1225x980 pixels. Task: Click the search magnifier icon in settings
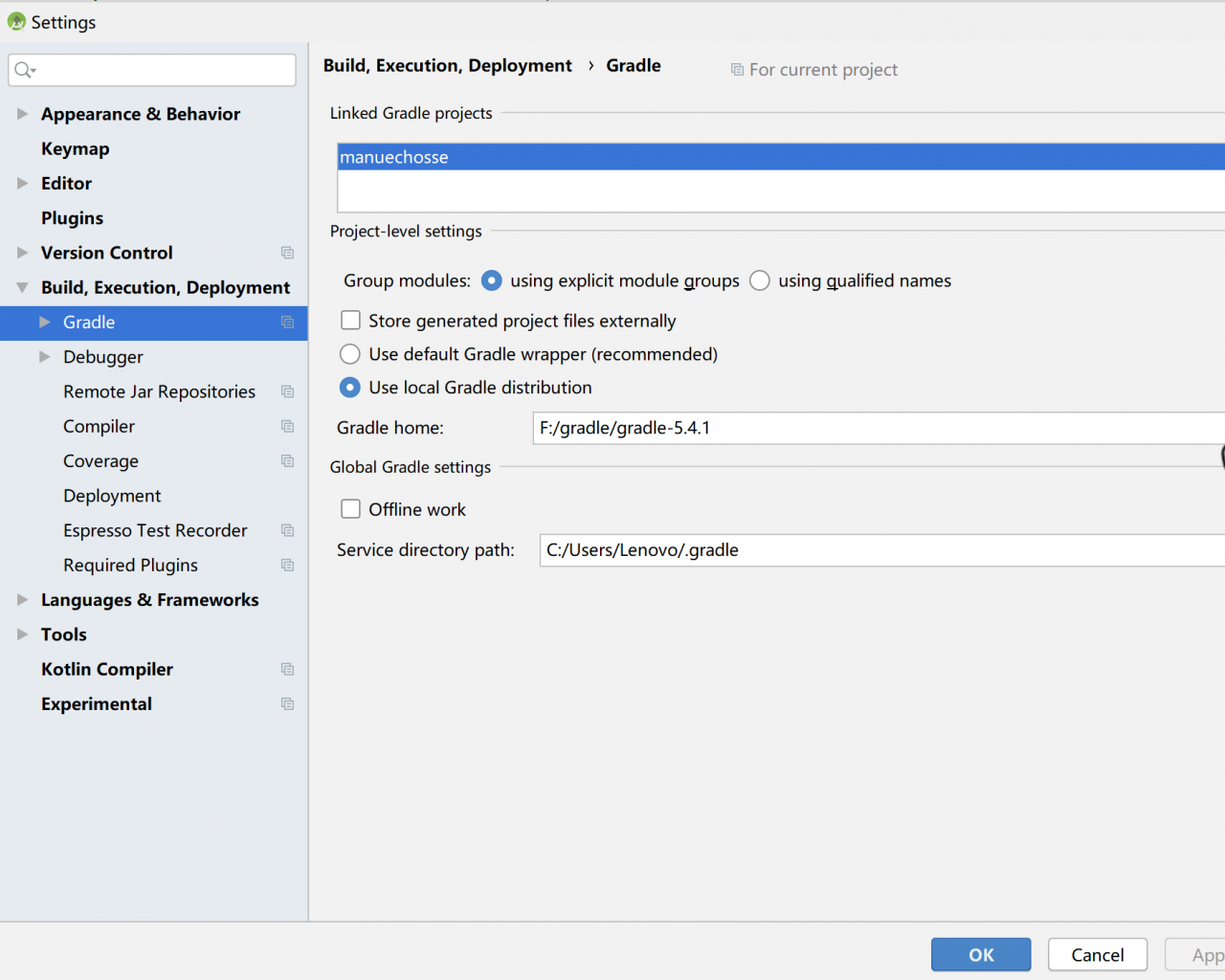pyautogui.click(x=24, y=70)
